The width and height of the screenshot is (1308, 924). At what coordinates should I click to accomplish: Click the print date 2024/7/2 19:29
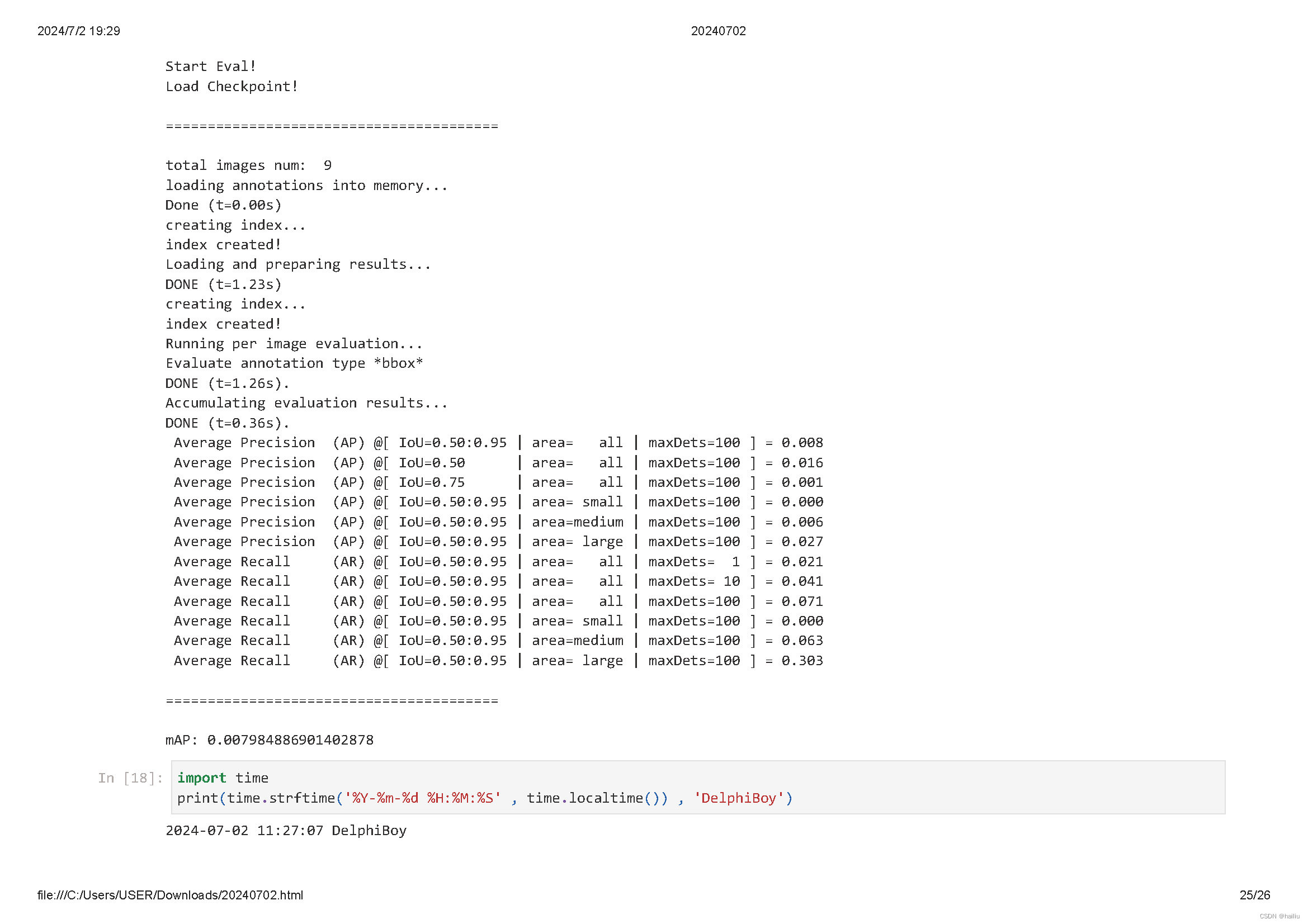click(x=79, y=31)
